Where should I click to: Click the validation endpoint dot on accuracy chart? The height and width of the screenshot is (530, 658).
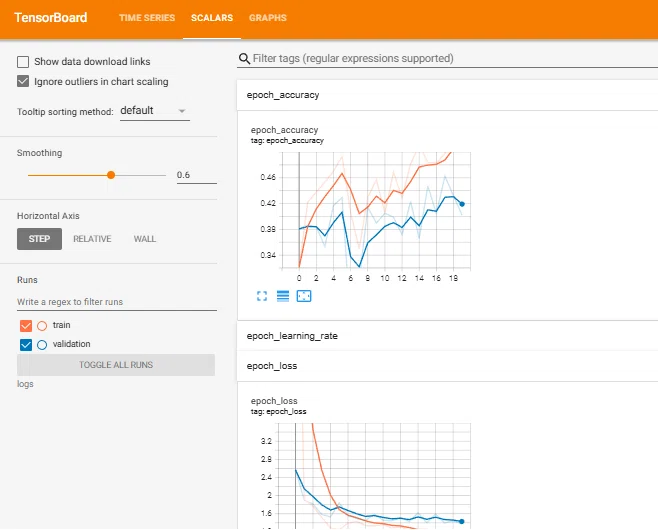click(x=462, y=204)
